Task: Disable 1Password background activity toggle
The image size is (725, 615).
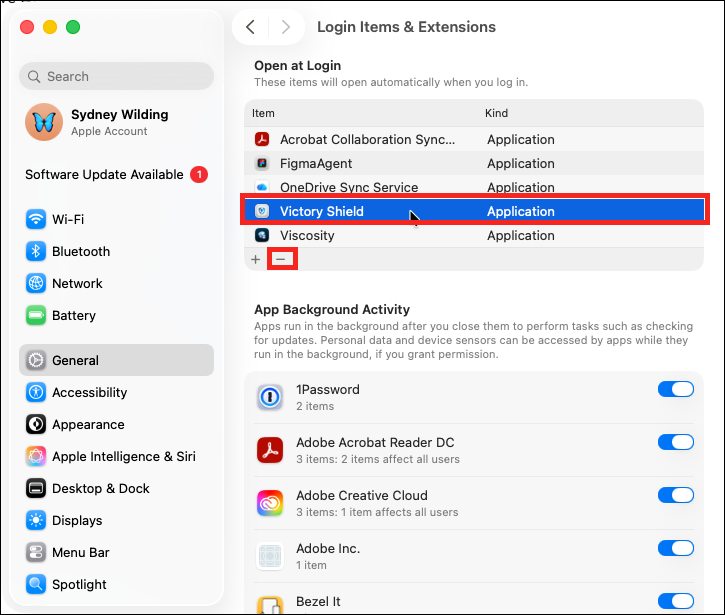Action: pyautogui.click(x=676, y=389)
